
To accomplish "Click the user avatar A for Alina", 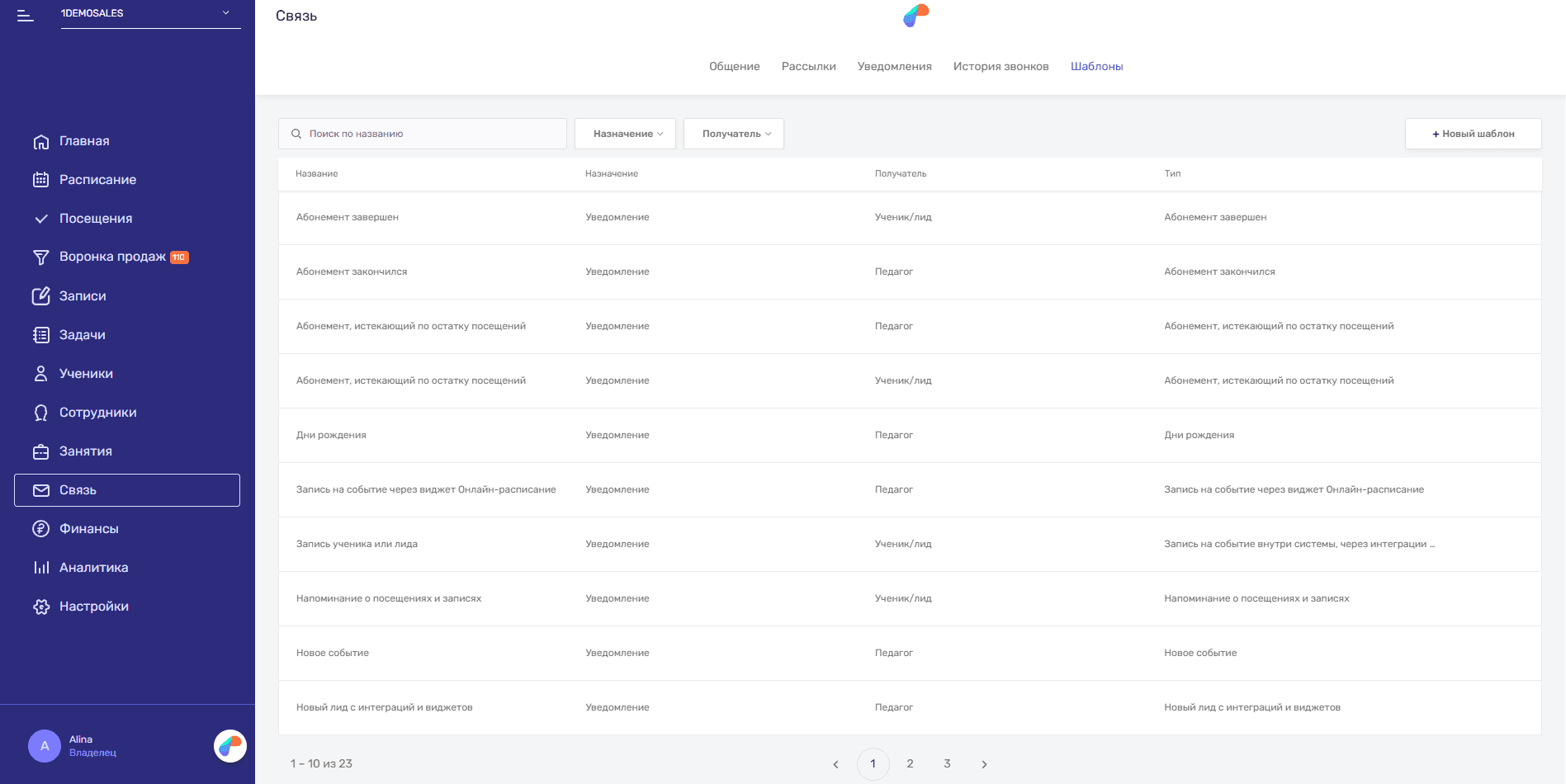I will (x=45, y=746).
